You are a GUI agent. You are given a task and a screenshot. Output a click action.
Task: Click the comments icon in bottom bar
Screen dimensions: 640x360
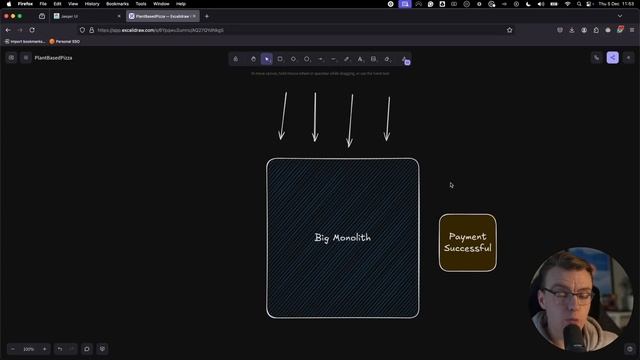[87, 349]
